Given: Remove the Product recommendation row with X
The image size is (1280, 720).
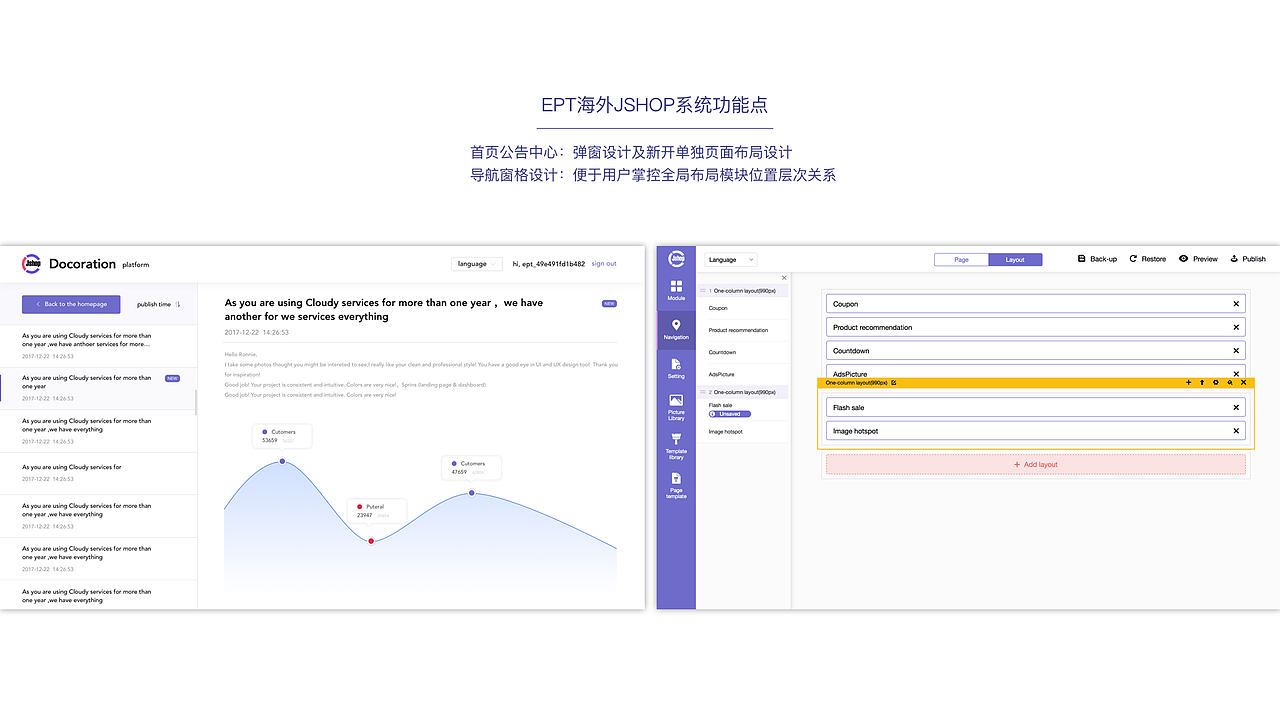Looking at the screenshot, I should pyautogui.click(x=1236, y=327).
